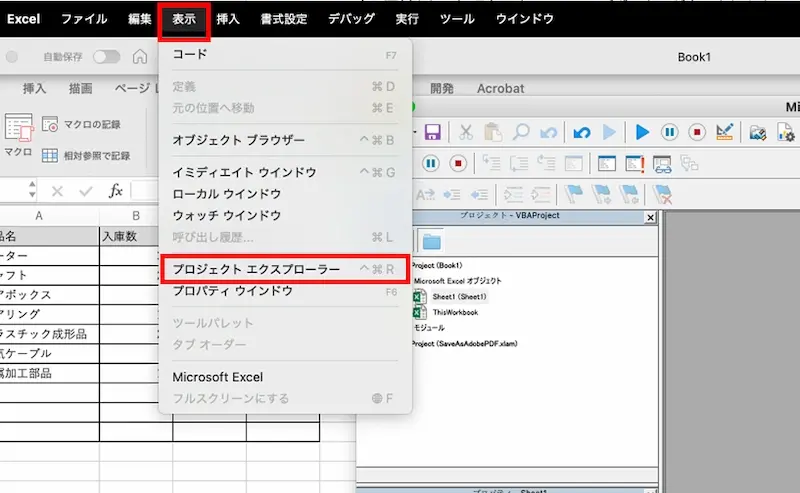Click the Toggle Bookmark flag icon
Image resolution: width=800 pixels, height=493 pixels.
point(574,194)
